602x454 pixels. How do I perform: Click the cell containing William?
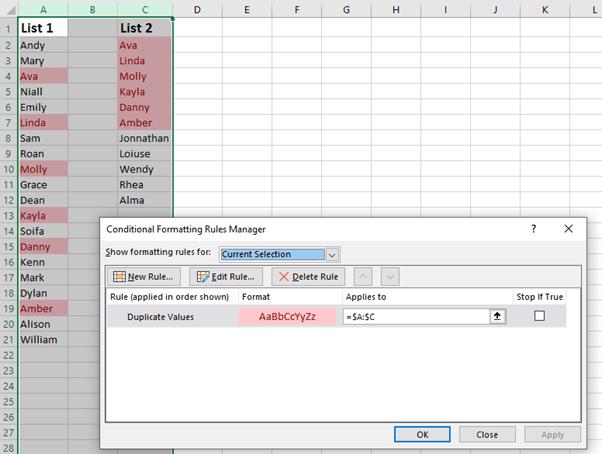point(43,340)
